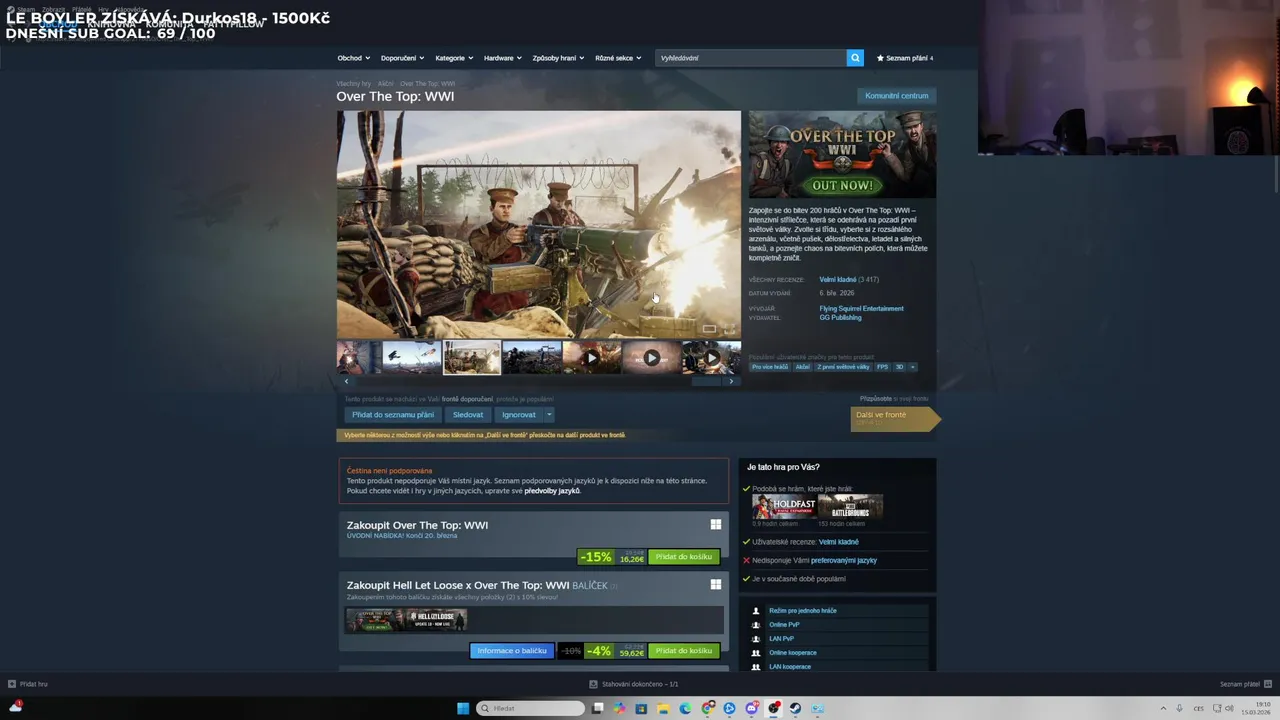Viewport: 1280px width, 720px height.
Task: Click the search magnifier button
Action: [855, 58]
